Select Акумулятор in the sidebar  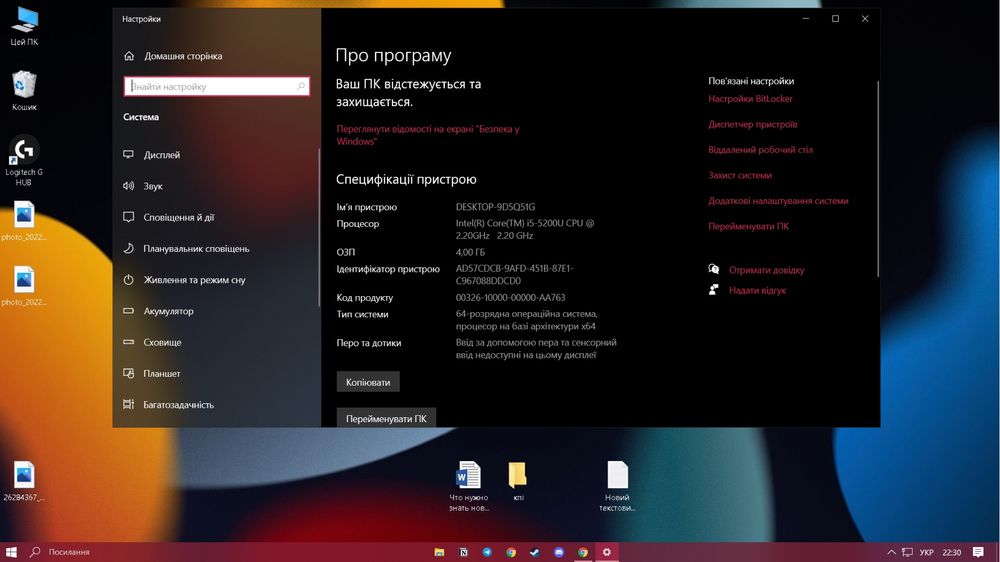tap(168, 311)
